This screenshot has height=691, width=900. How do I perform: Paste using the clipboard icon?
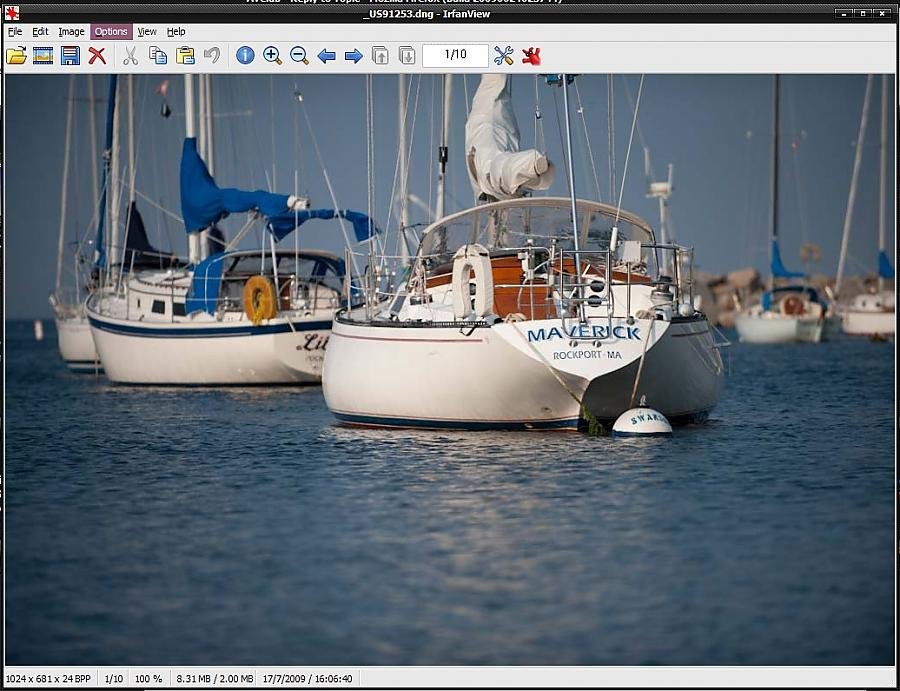(x=185, y=56)
